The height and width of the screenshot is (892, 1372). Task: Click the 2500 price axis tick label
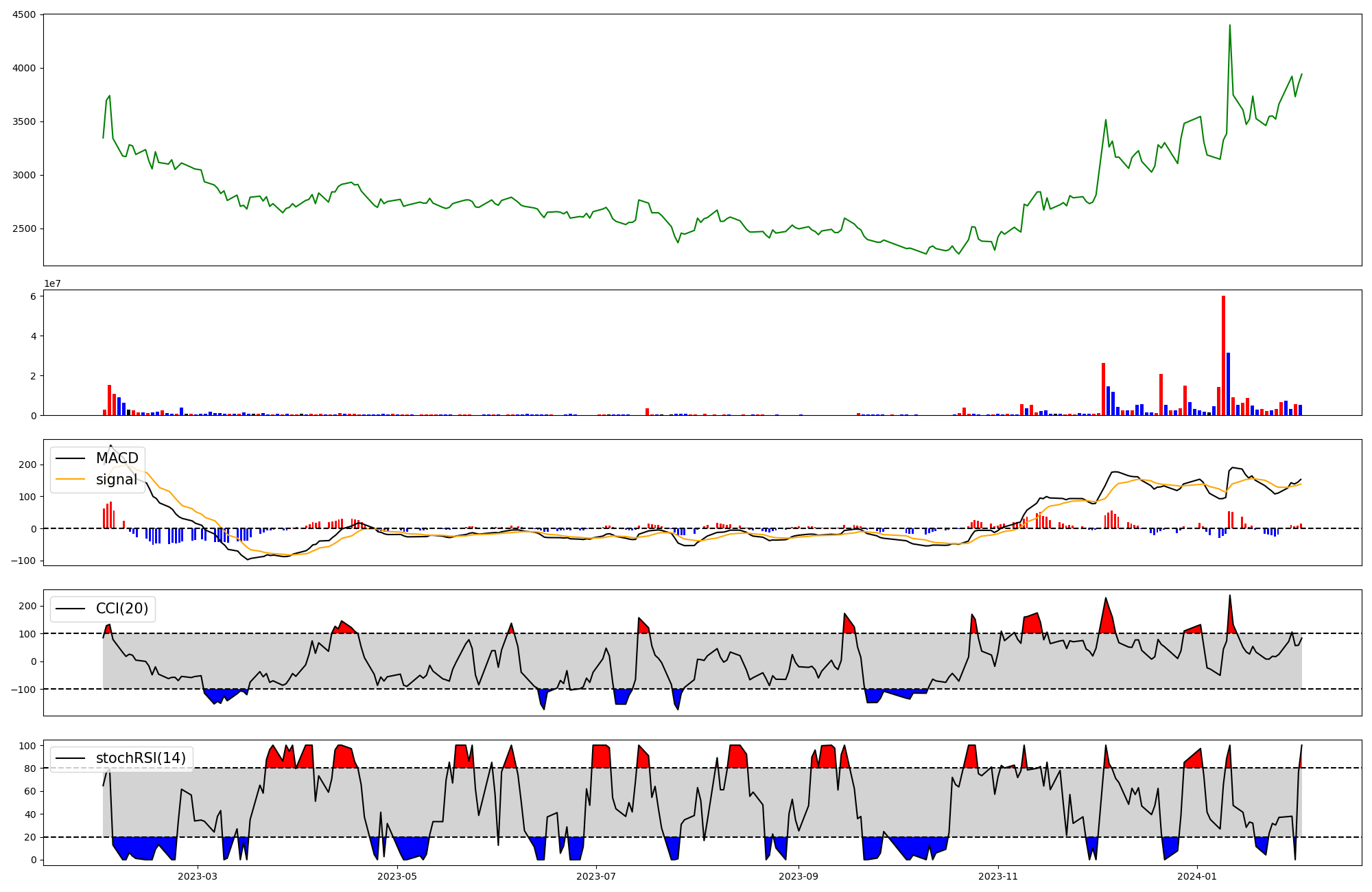tap(25, 228)
